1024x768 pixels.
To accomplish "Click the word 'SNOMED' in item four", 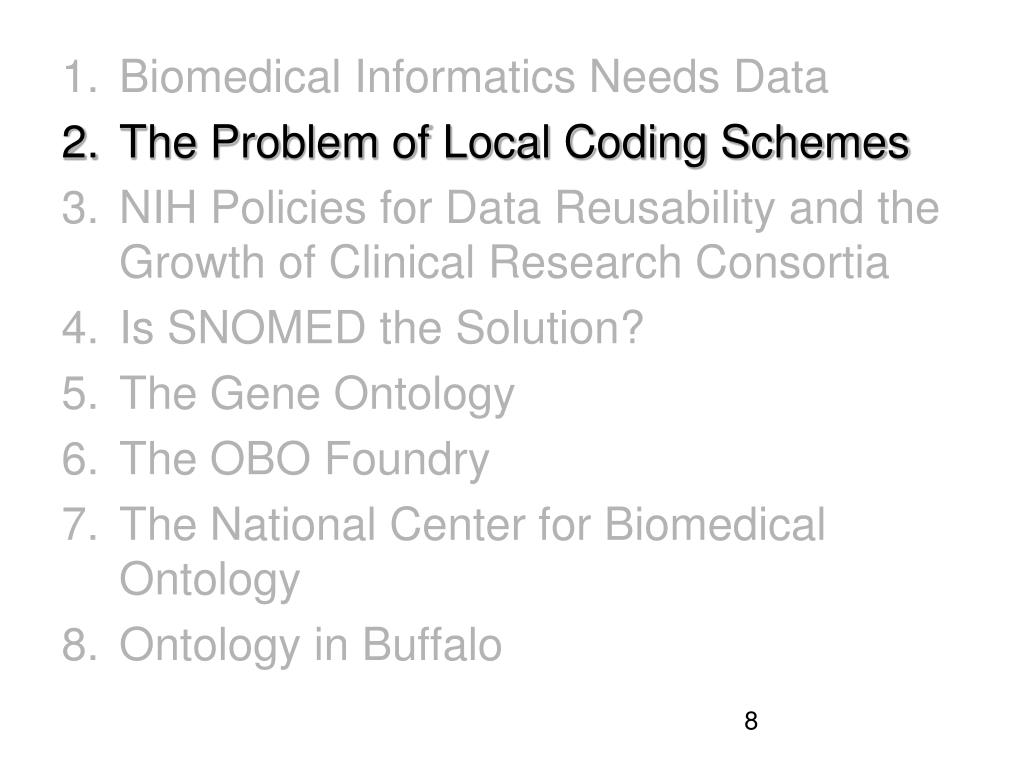I will [266, 328].
